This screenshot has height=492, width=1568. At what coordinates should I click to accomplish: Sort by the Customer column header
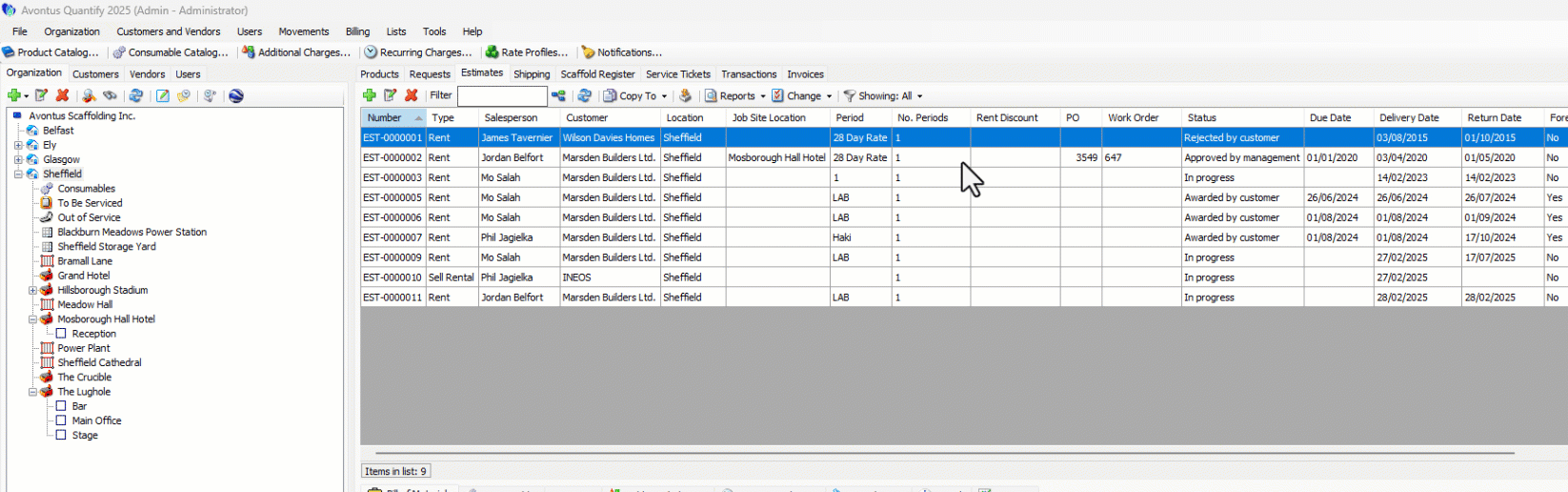587,117
